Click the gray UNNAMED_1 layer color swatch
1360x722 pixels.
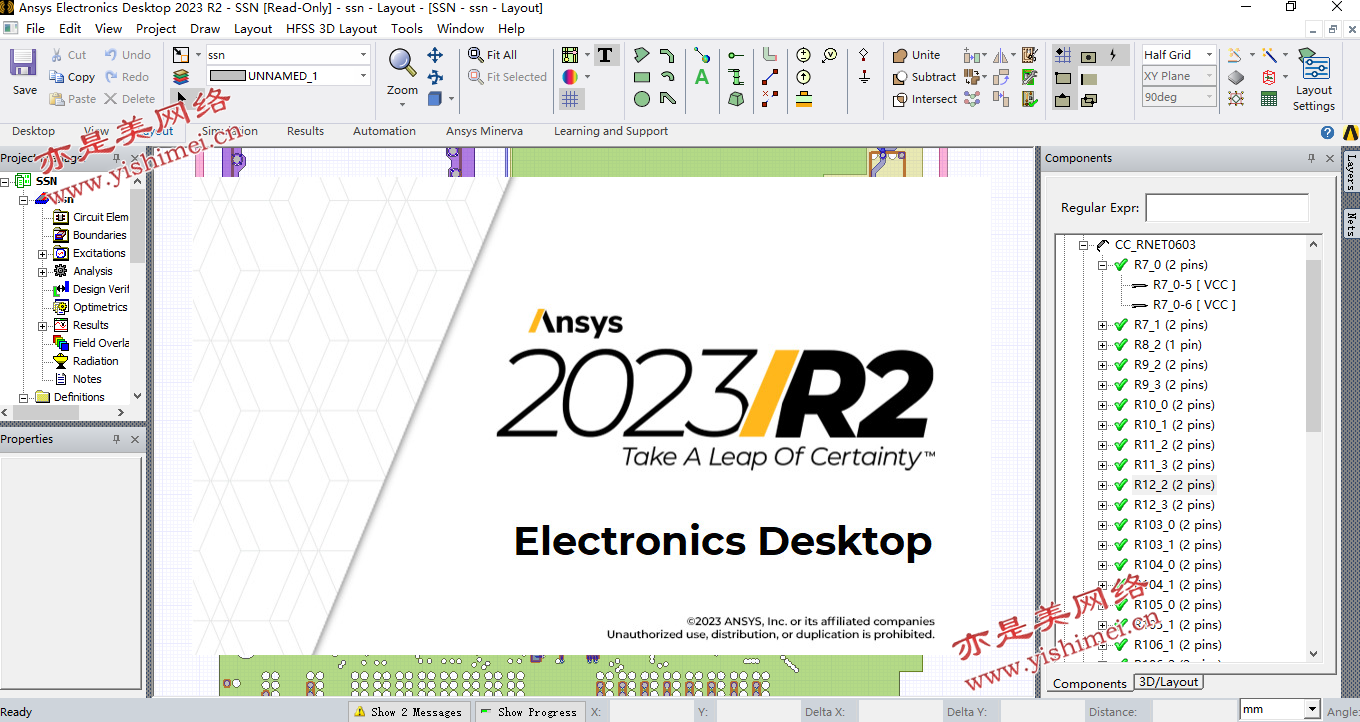click(227, 76)
